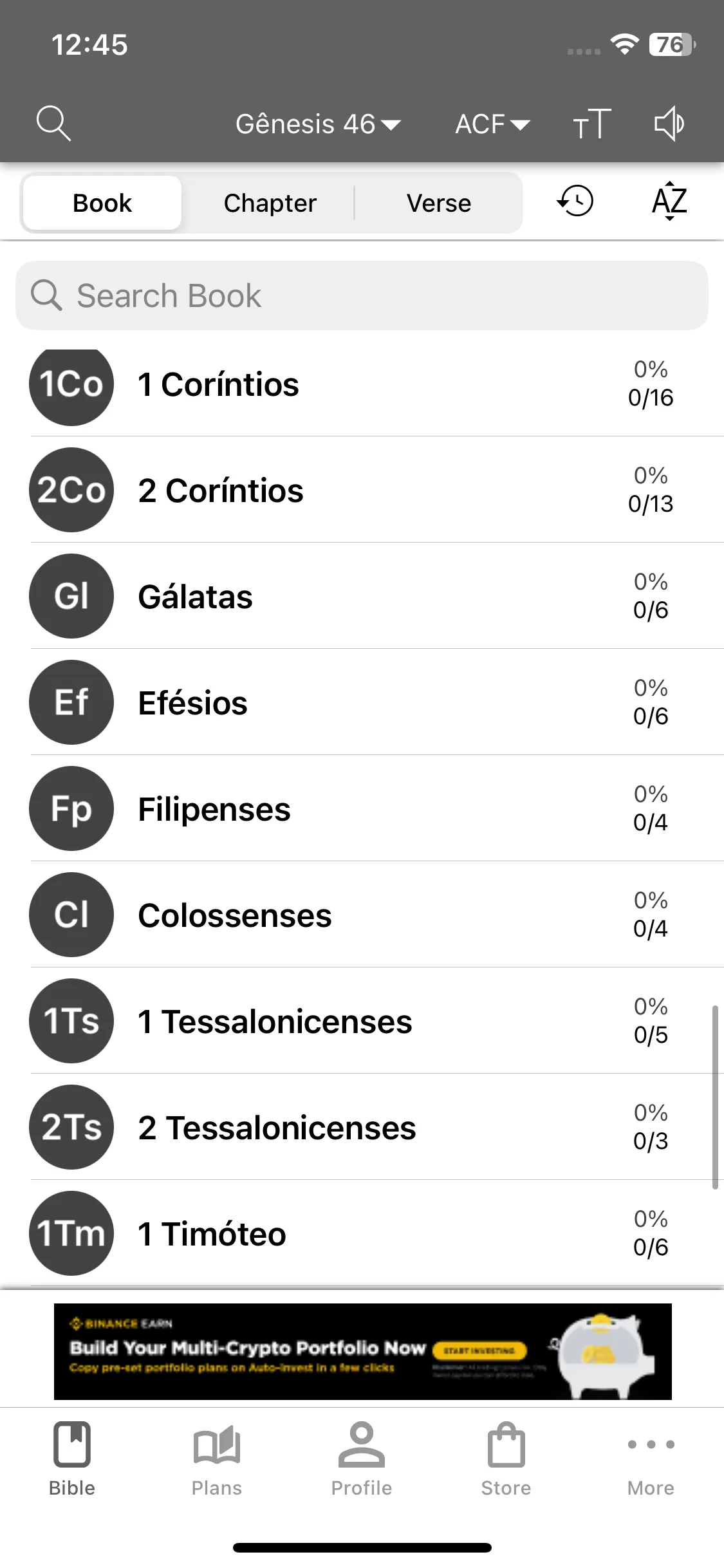Open text size settings icon
Screen dimensions: 724x1568
click(592, 124)
